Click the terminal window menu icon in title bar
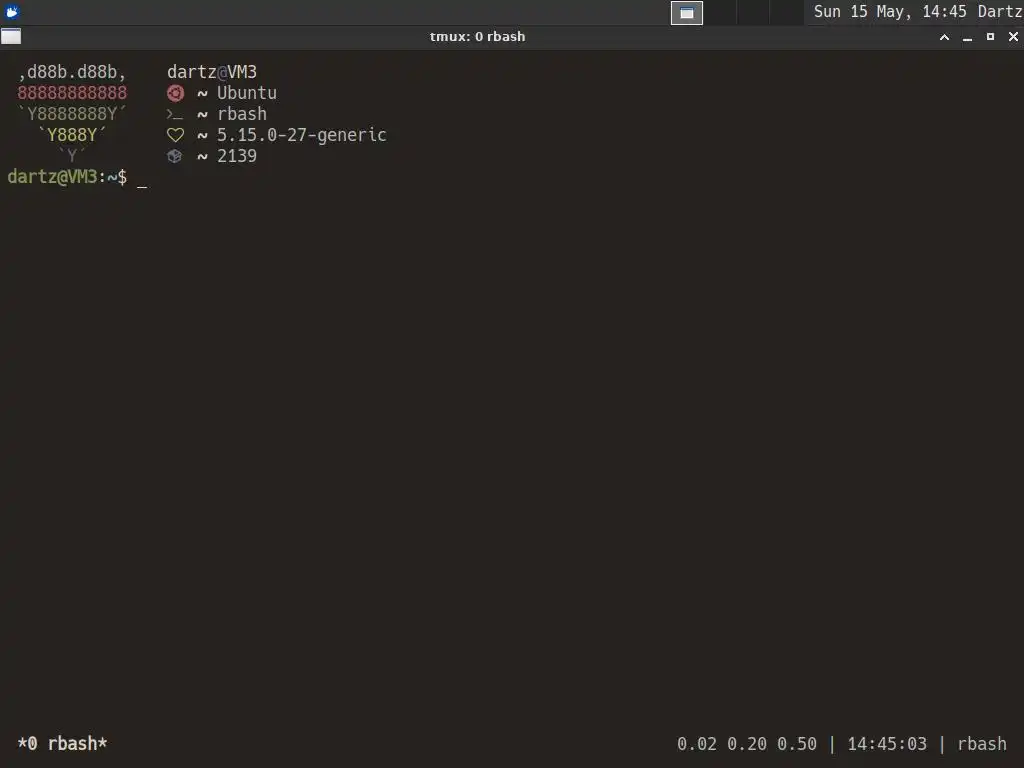 pos(11,37)
